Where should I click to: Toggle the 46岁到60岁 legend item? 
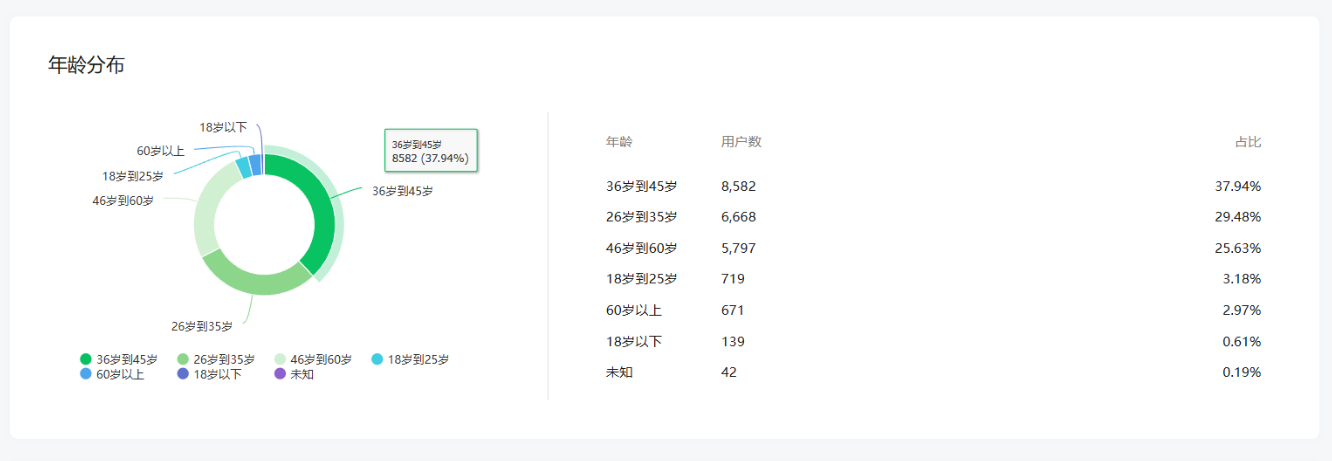[312, 359]
